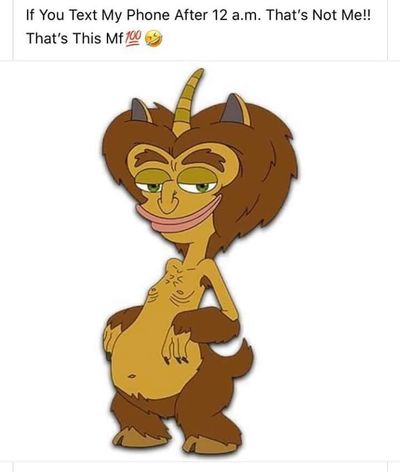Click the text "That's This Mf"

tap(75, 39)
